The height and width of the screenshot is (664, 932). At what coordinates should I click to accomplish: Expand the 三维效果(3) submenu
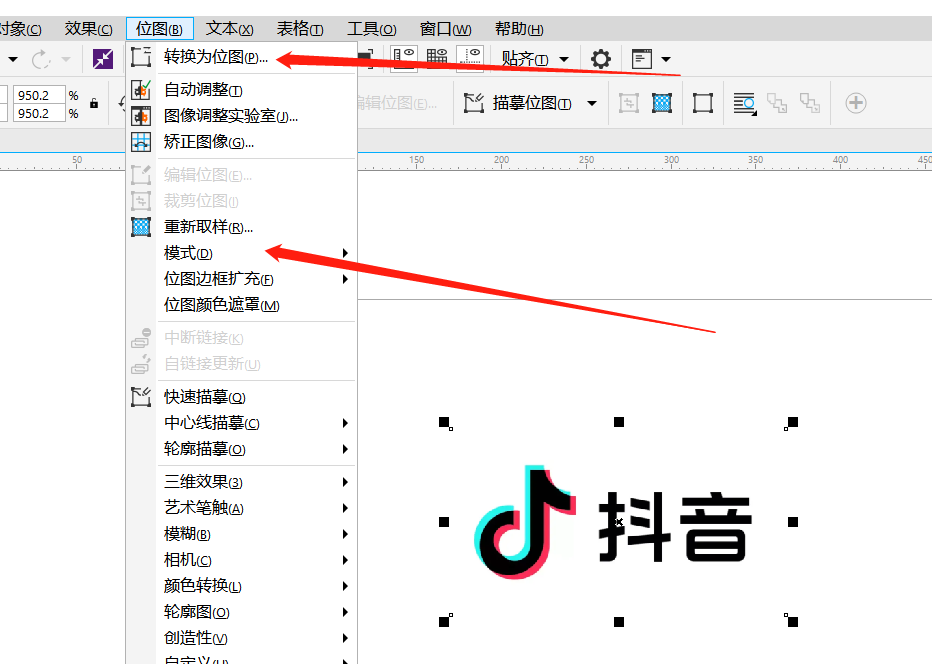[x=242, y=482]
